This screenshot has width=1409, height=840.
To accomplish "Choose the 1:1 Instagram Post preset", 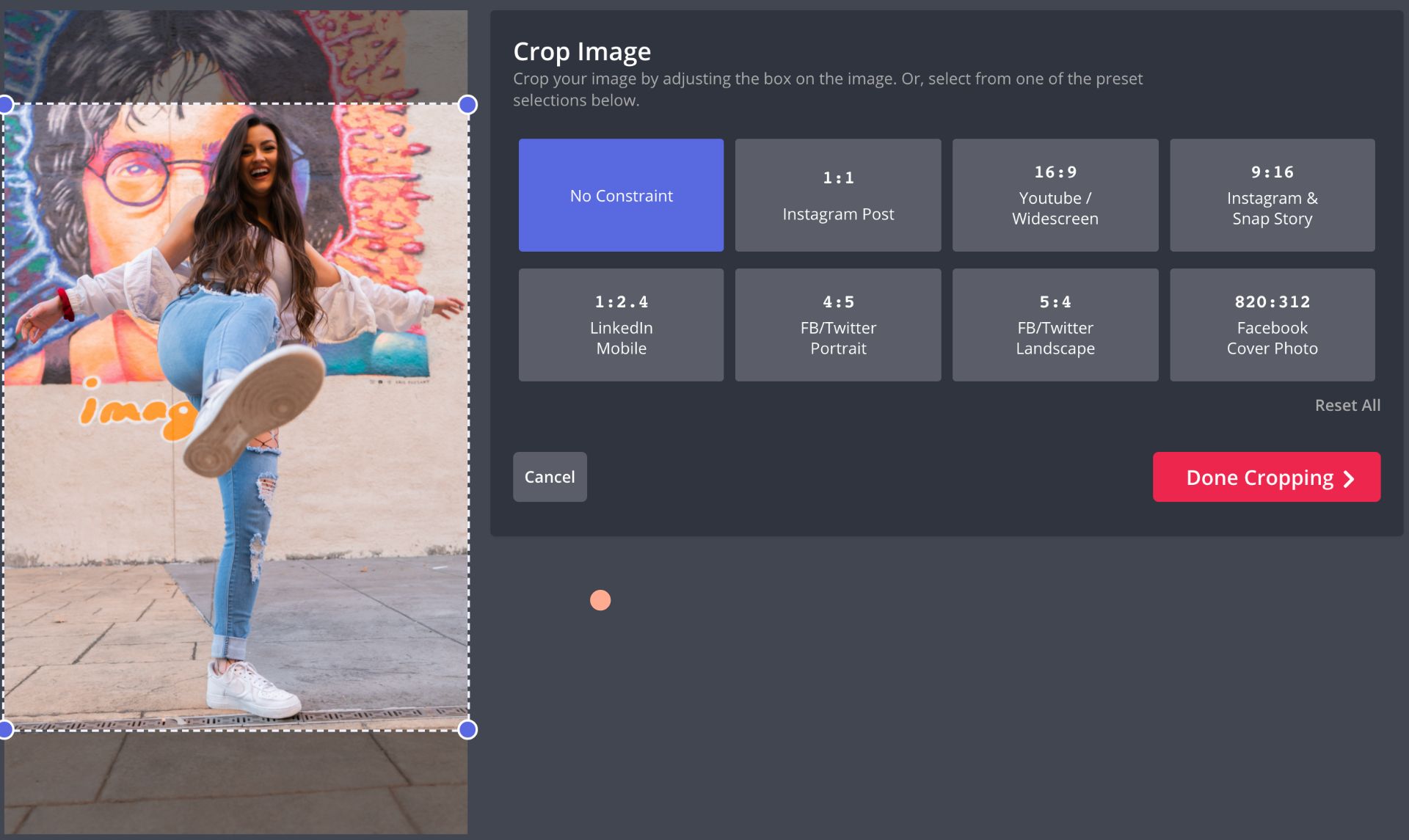I will (x=837, y=195).
